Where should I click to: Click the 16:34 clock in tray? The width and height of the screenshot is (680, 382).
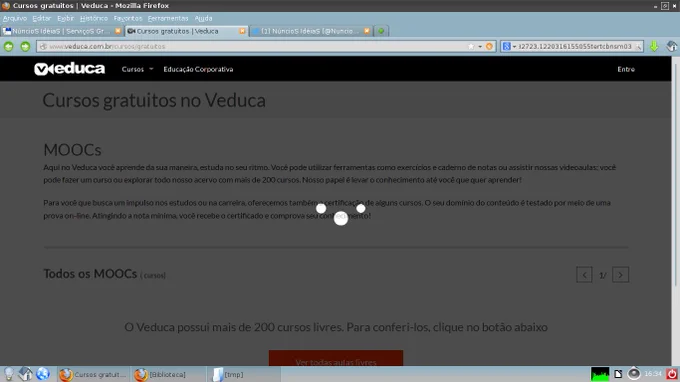[653, 374]
